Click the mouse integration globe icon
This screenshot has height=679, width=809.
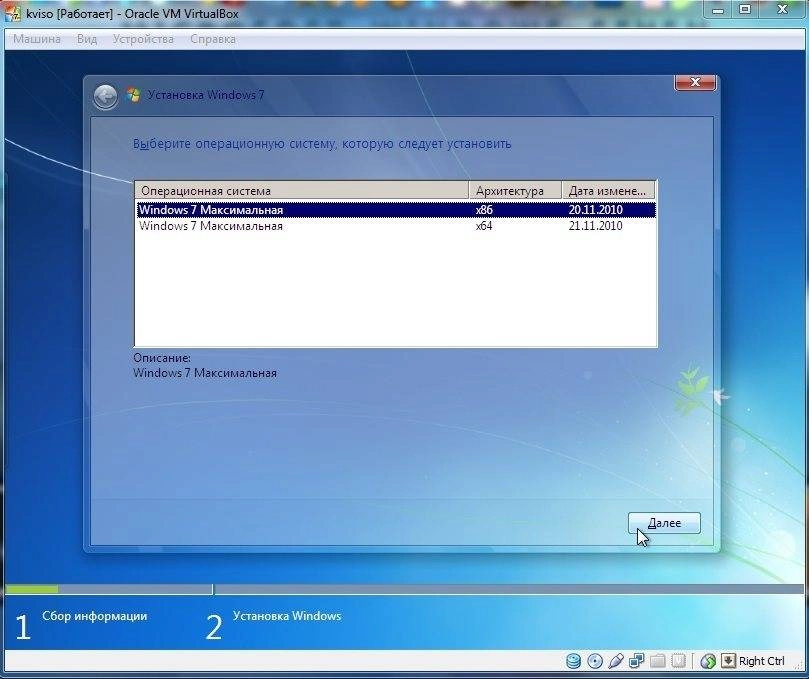708,661
